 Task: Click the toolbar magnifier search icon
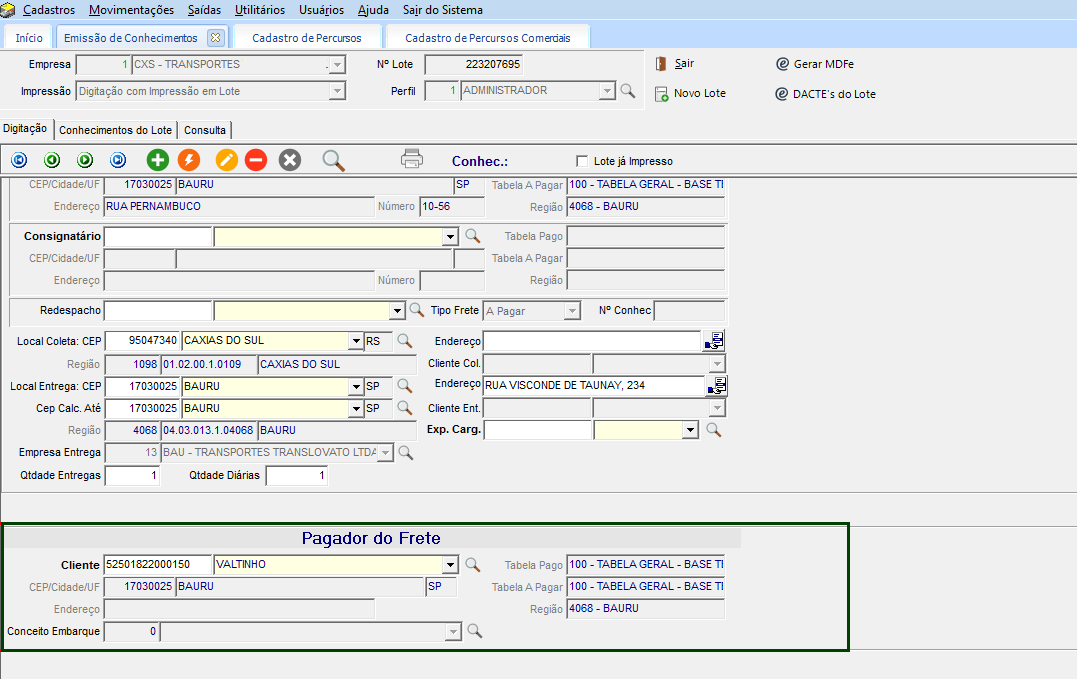pos(333,160)
